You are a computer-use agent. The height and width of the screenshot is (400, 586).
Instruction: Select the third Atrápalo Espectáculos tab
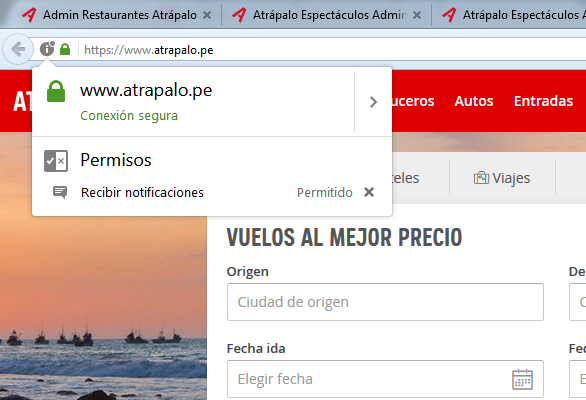[524, 15]
